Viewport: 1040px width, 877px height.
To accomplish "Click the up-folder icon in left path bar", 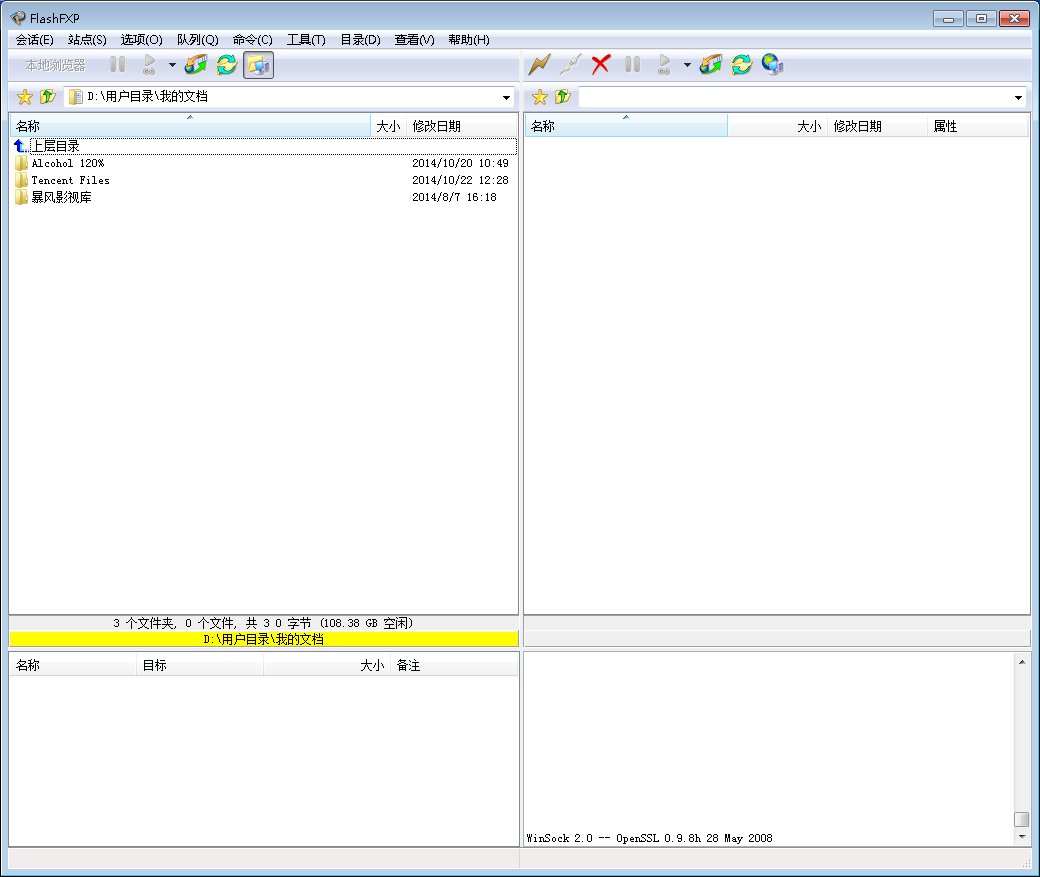I will tap(47, 97).
